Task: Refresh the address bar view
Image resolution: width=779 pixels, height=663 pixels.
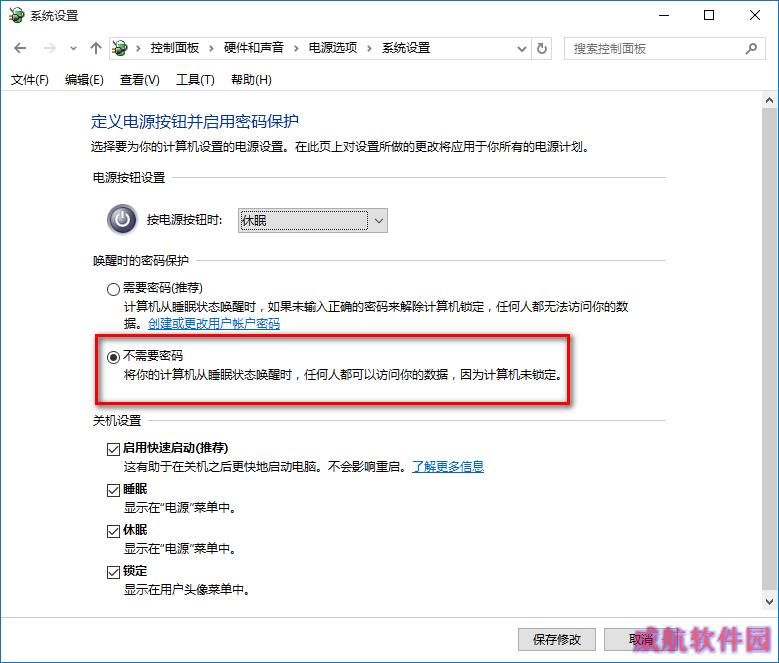Action: 542,48
